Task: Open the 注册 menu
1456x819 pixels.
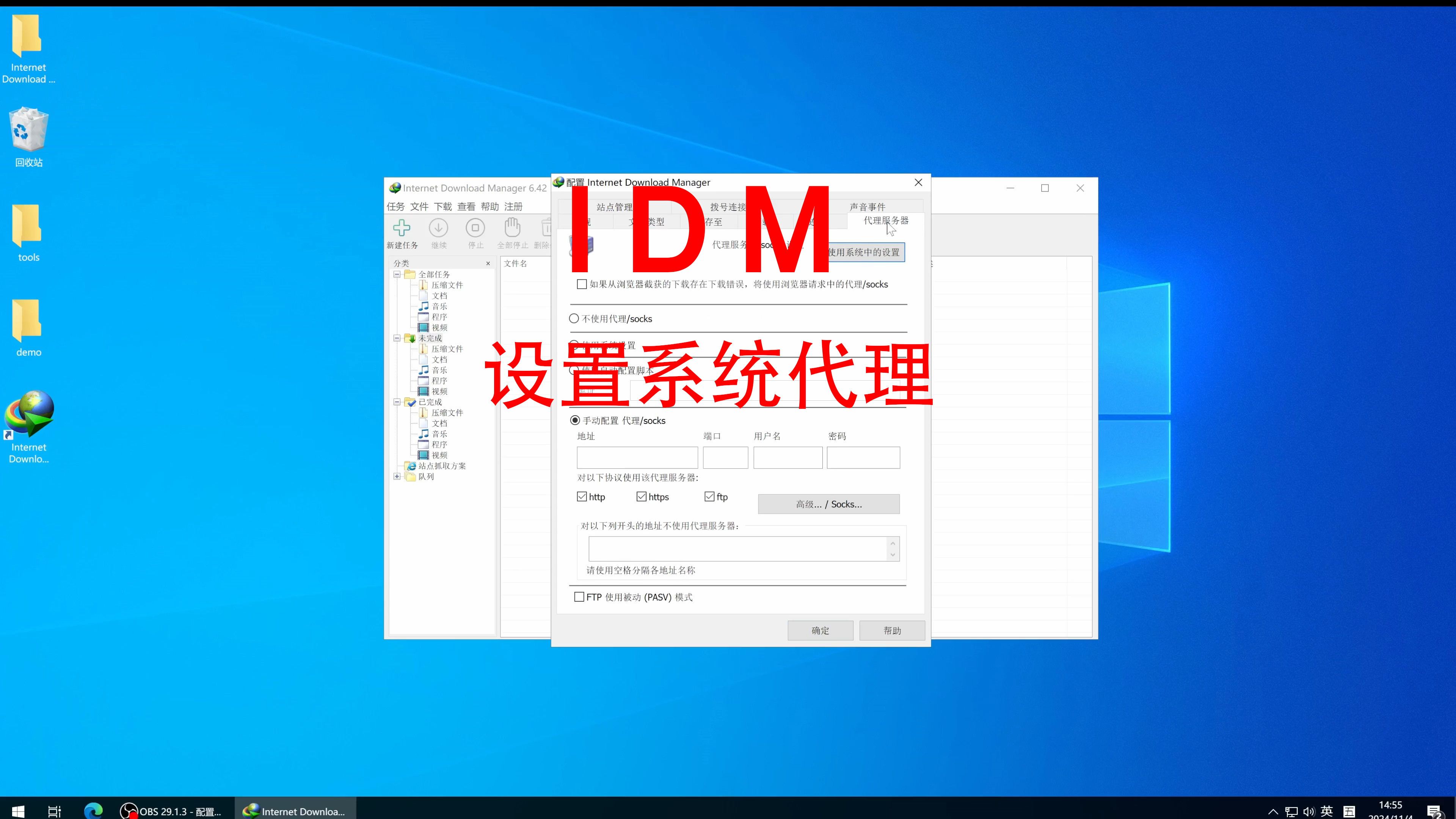Action: pyautogui.click(x=513, y=206)
